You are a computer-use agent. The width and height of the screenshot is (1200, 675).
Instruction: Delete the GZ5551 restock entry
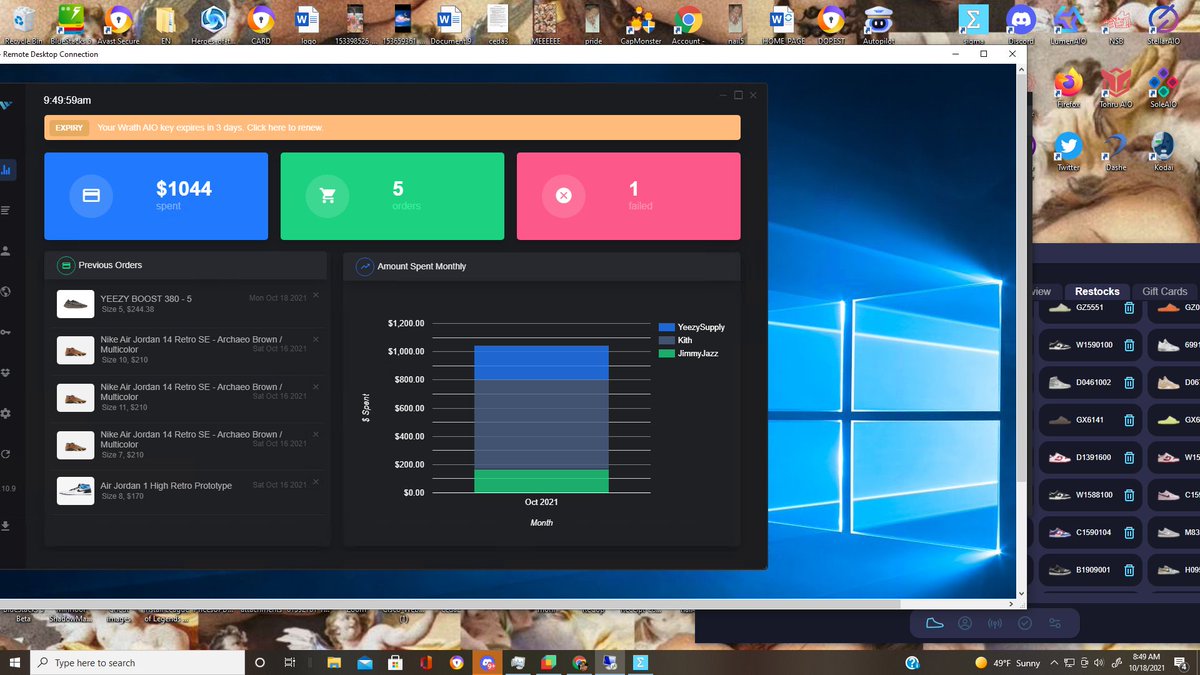tap(1129, 309)
